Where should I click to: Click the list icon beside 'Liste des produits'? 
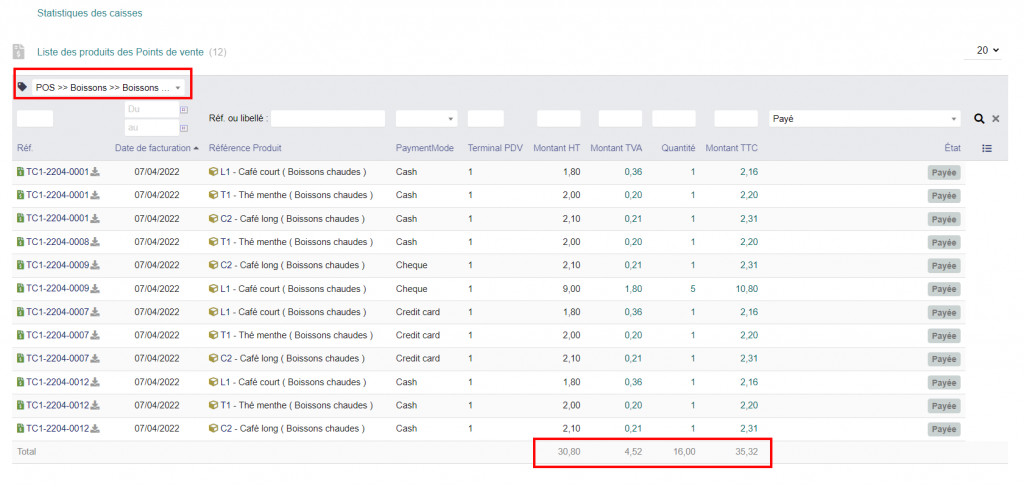click(18, 51)
